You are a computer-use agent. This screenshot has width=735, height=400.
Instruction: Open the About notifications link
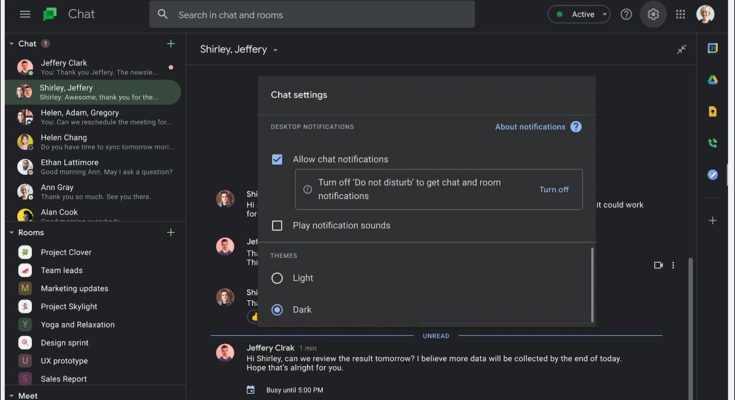point(530,127)
